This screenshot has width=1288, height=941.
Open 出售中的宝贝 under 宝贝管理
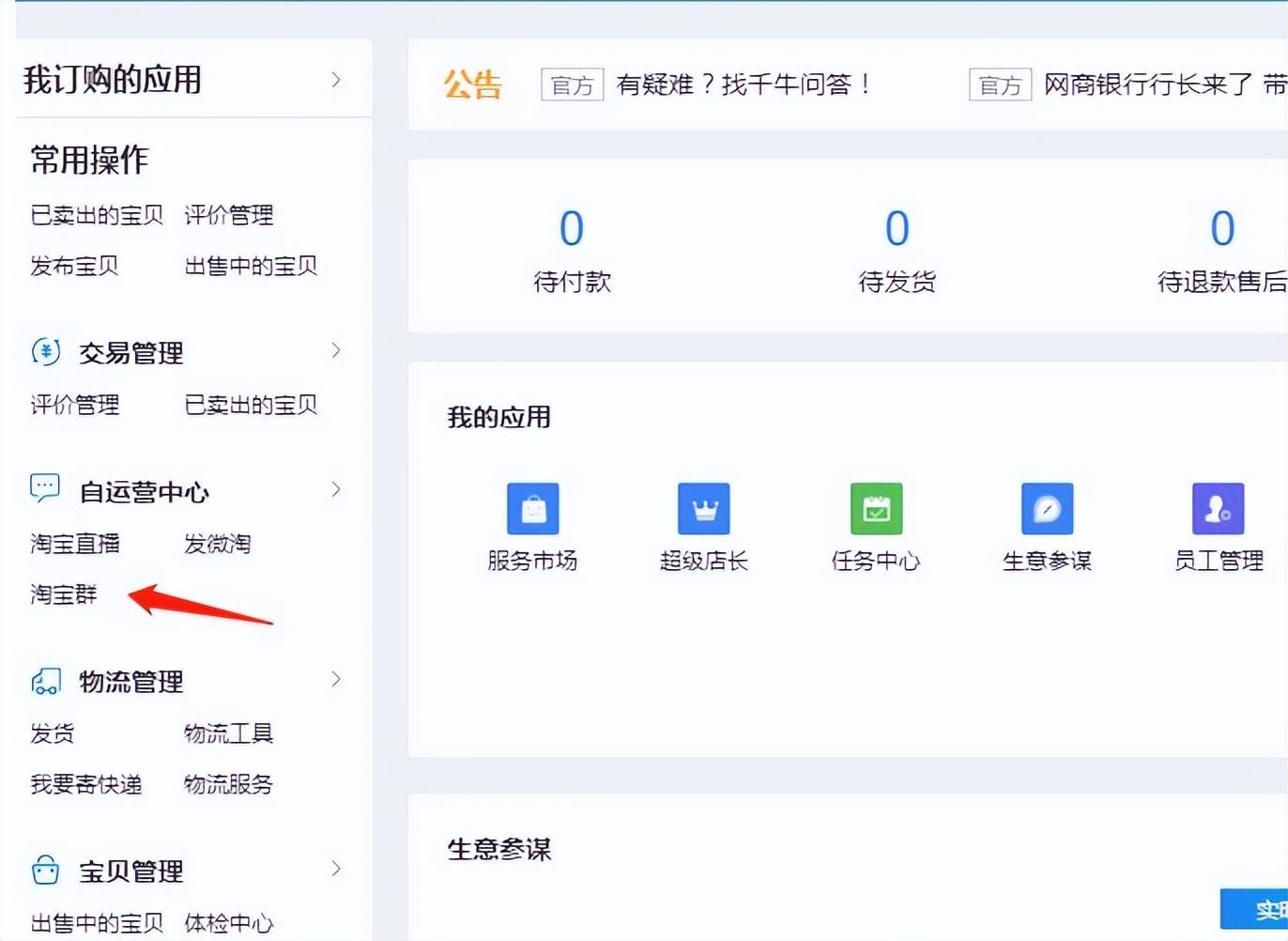pyautogui.click(x=97, y=923)
